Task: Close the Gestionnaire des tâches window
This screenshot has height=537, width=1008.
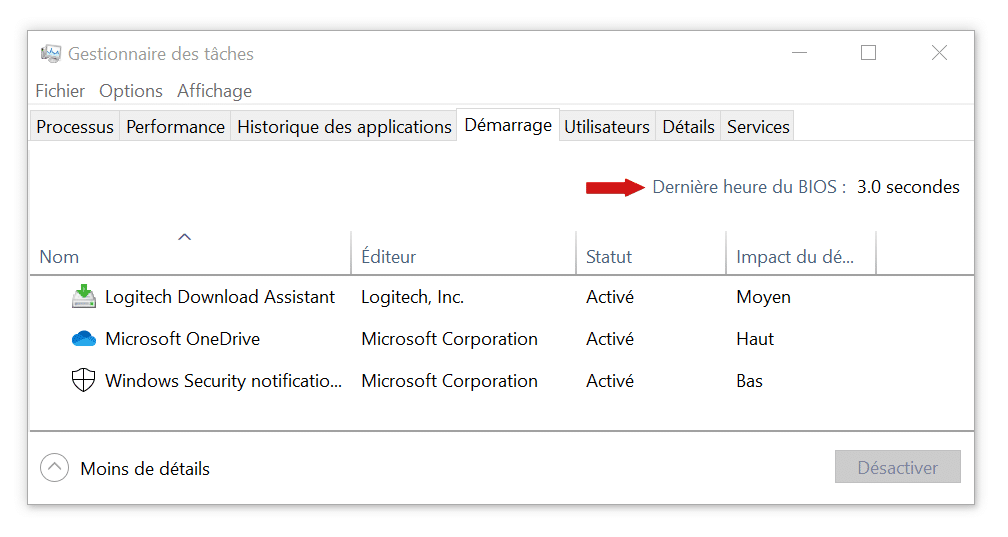Action: 939,53
